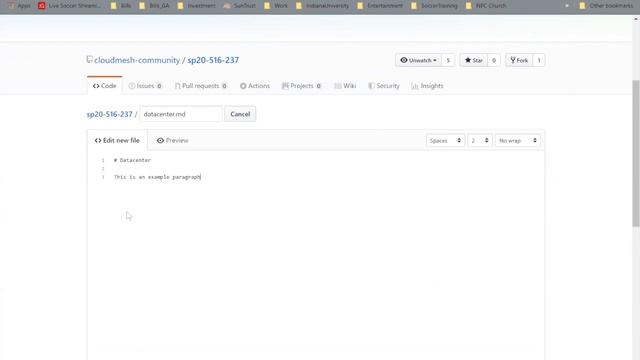
Task: Open the NFC Church bookmarks folder
Action: tap(486, 6)
